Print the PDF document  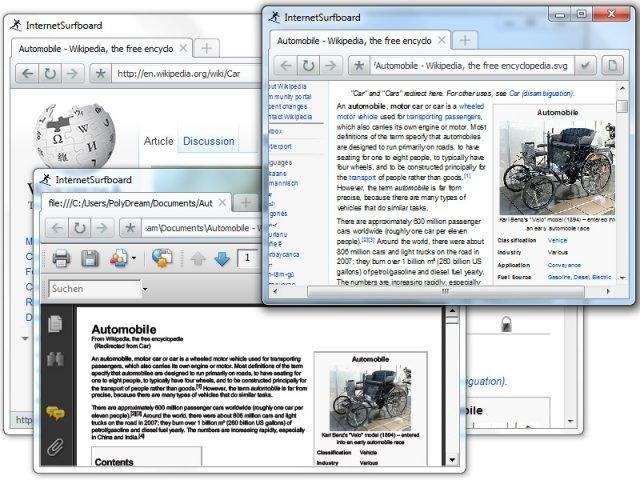pyautogui.click(x=61, y=258)
